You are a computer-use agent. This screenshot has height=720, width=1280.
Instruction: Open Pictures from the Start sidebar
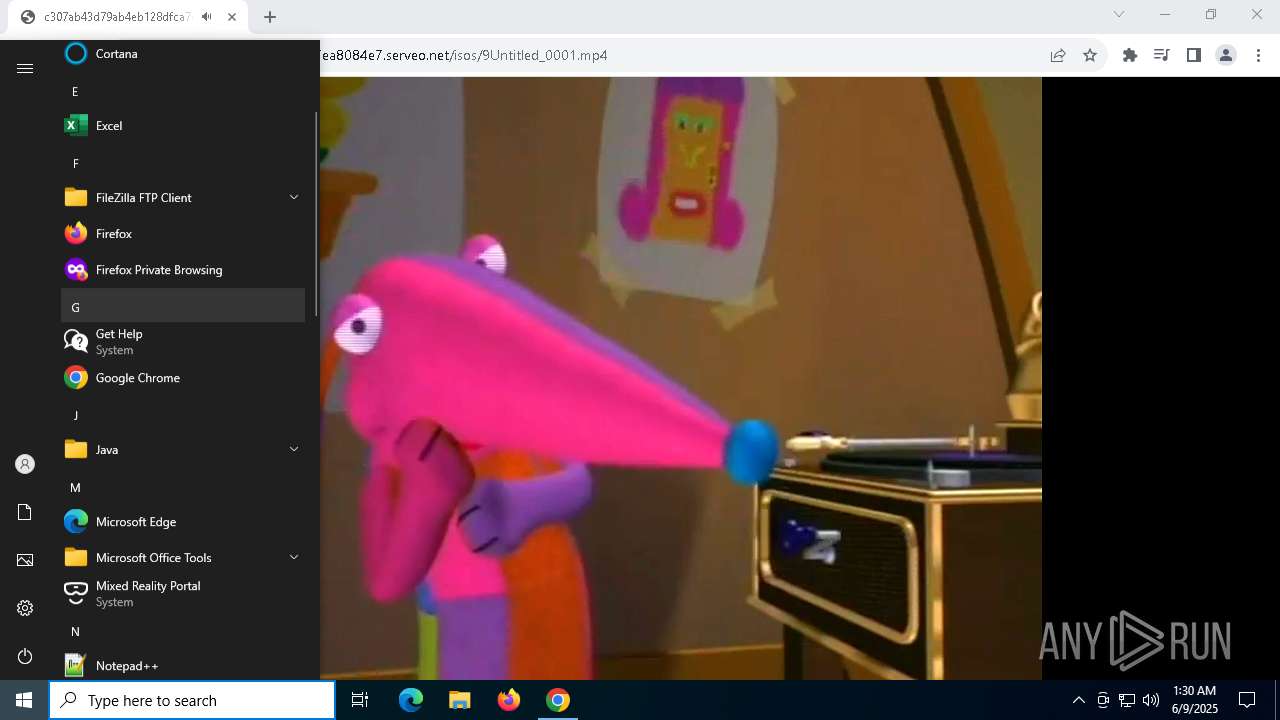(x=25, y=560)
